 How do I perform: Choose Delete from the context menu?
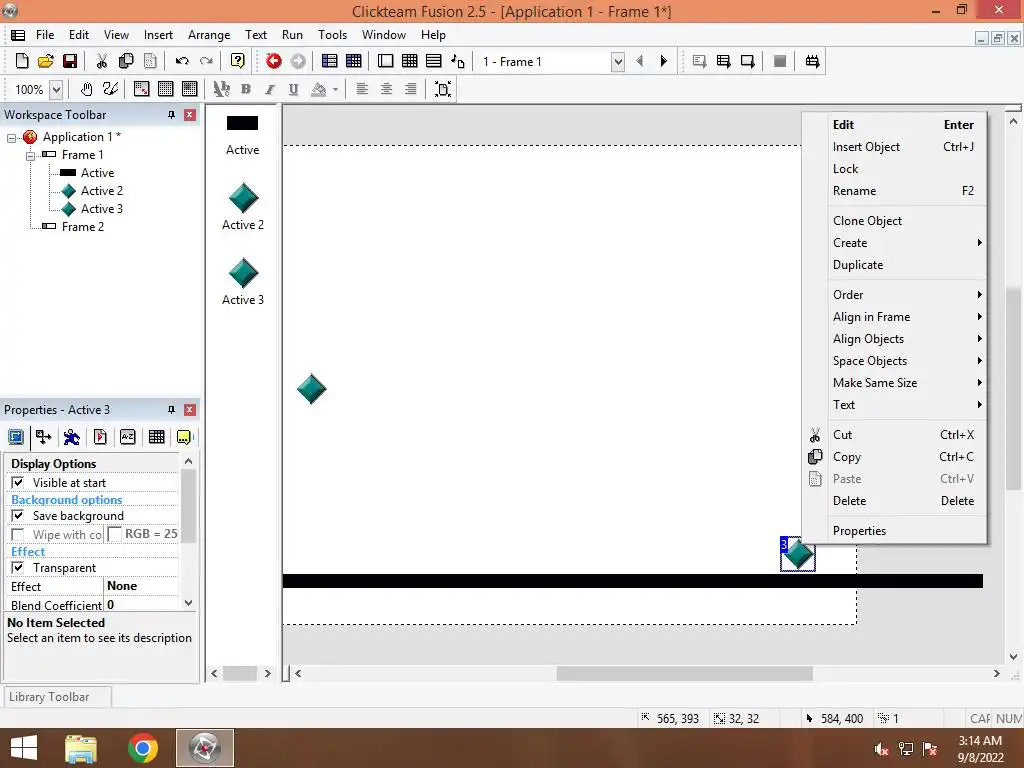[907, 501]
